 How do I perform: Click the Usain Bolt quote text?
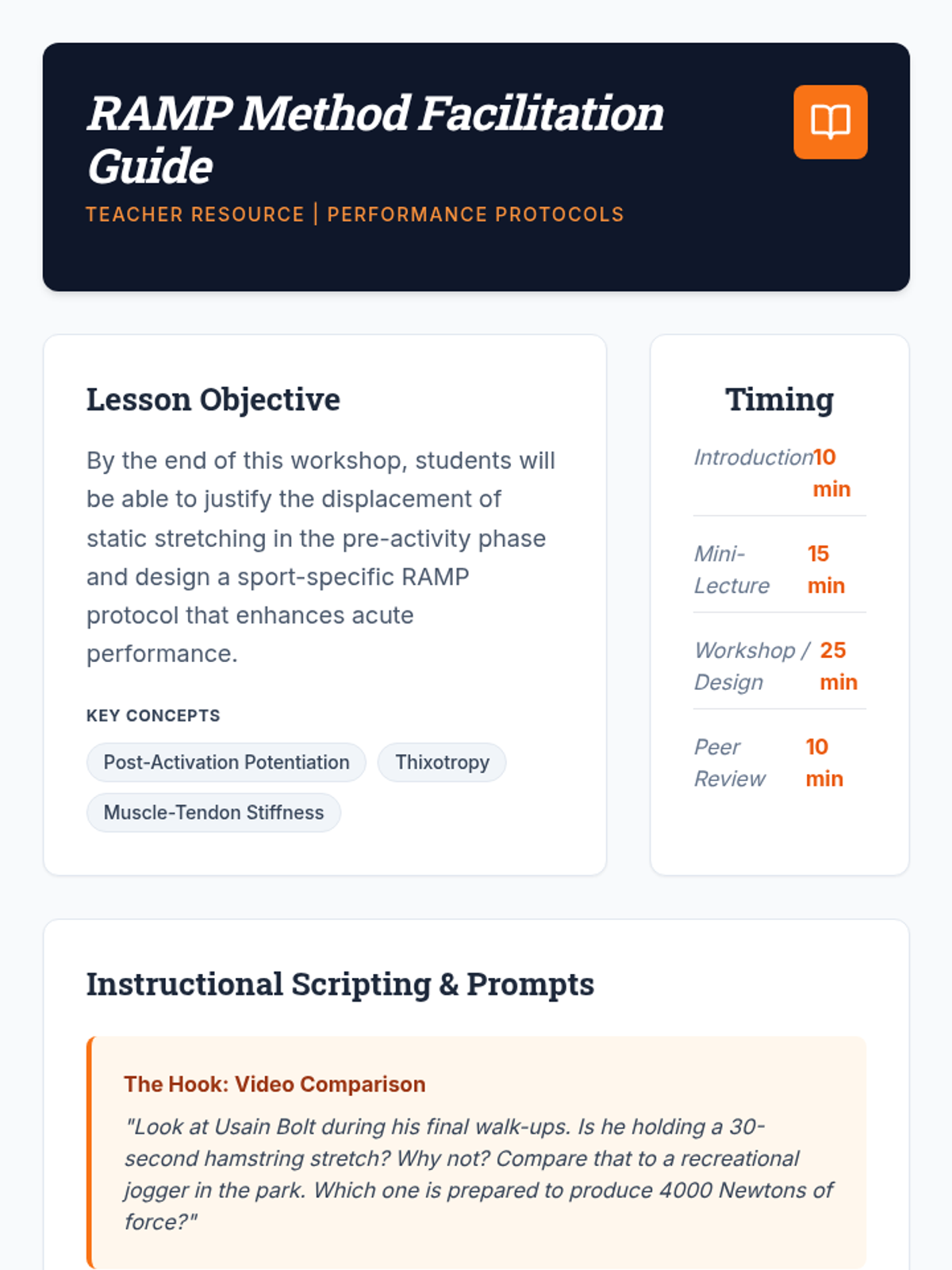pos(479,1174)
